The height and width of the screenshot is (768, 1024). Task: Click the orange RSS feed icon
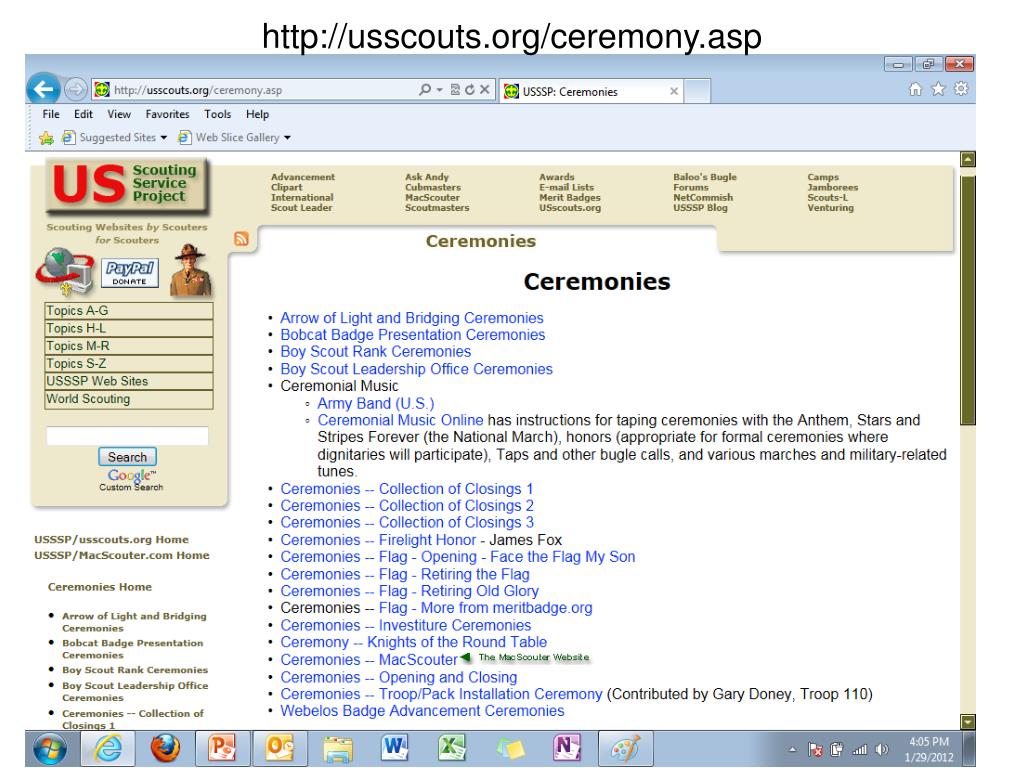(x=241, y=238)
